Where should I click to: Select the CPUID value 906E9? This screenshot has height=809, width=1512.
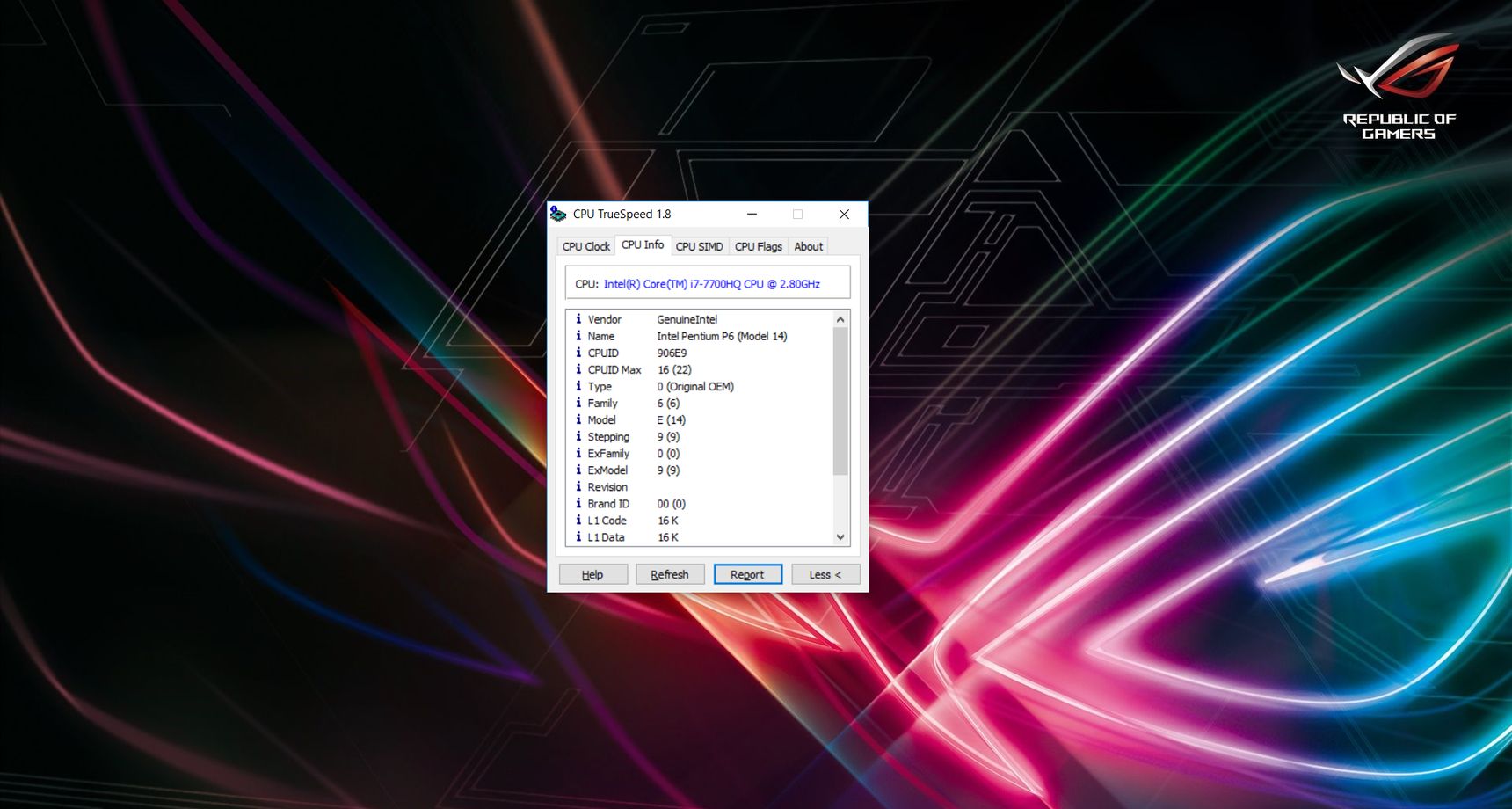[x=672, y=353]
